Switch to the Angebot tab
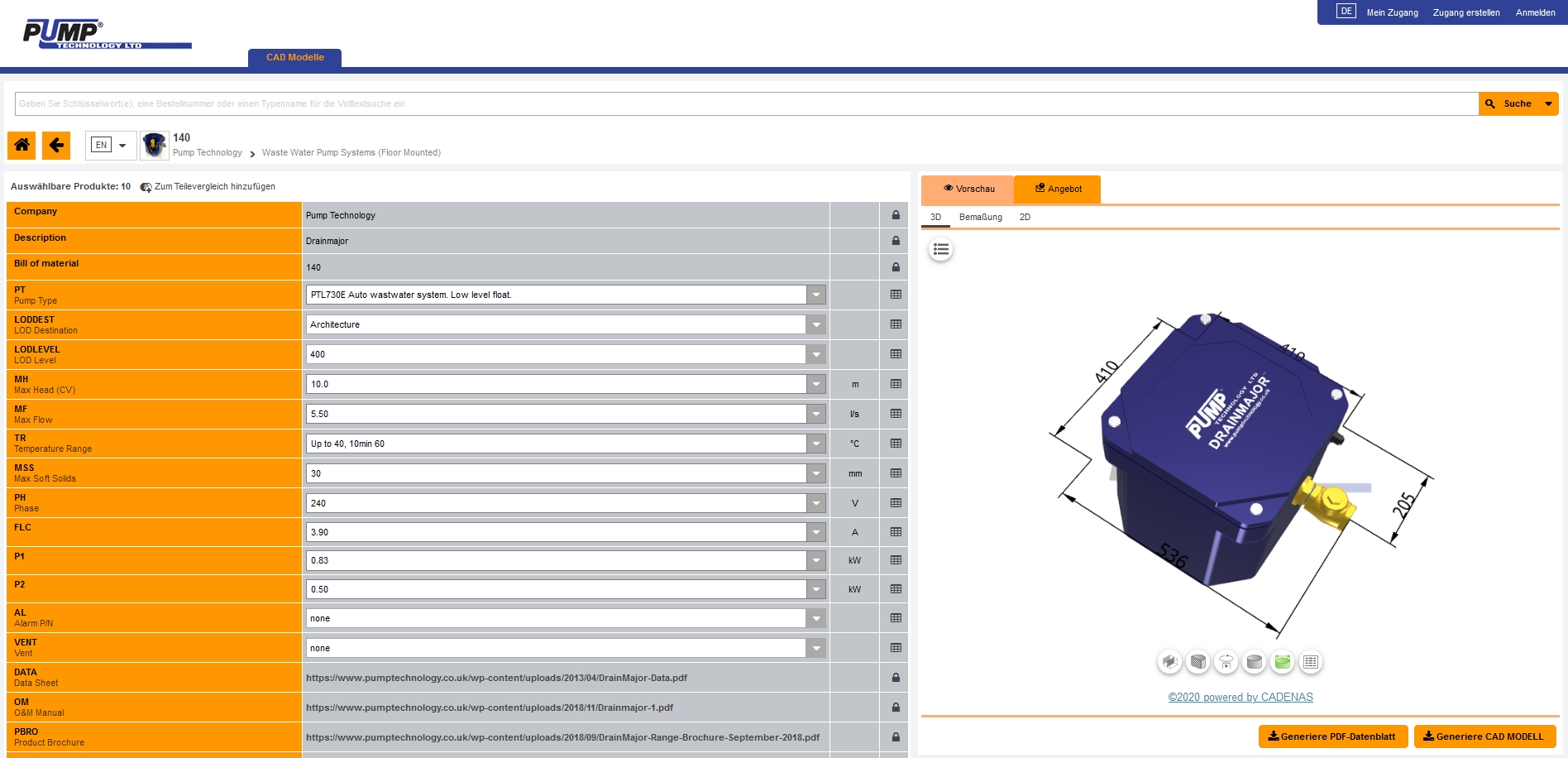1568x758 pixels. coord(1058,189)
